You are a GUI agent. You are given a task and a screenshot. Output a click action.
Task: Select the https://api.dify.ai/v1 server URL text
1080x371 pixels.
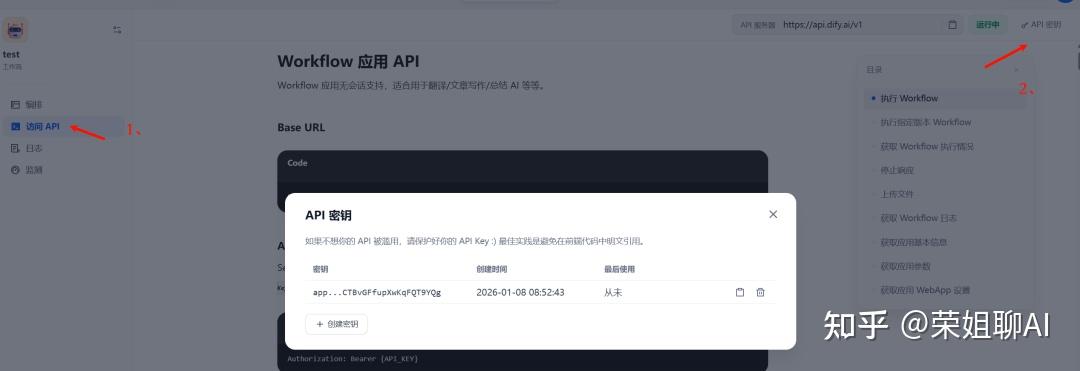(822, 25)
